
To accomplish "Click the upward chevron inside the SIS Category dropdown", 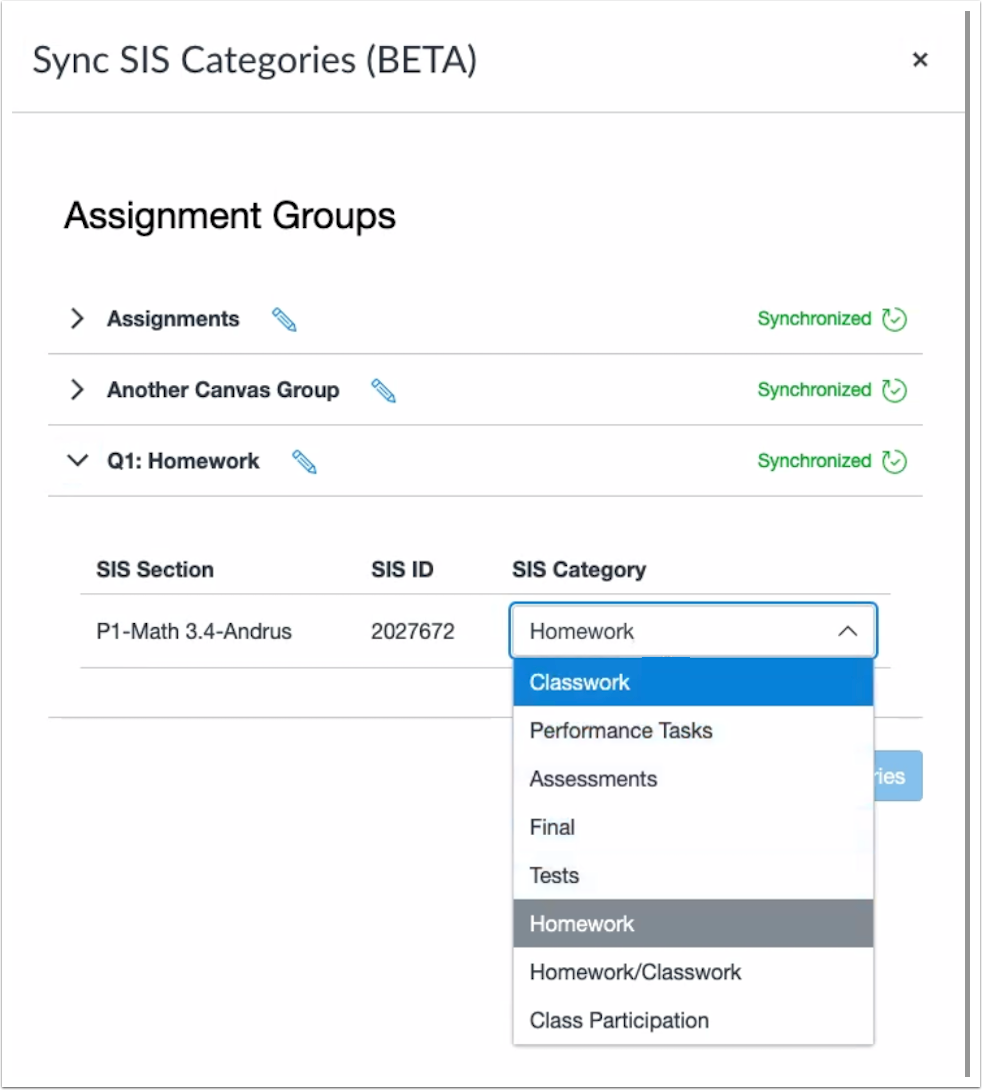I will click(848, 631).
